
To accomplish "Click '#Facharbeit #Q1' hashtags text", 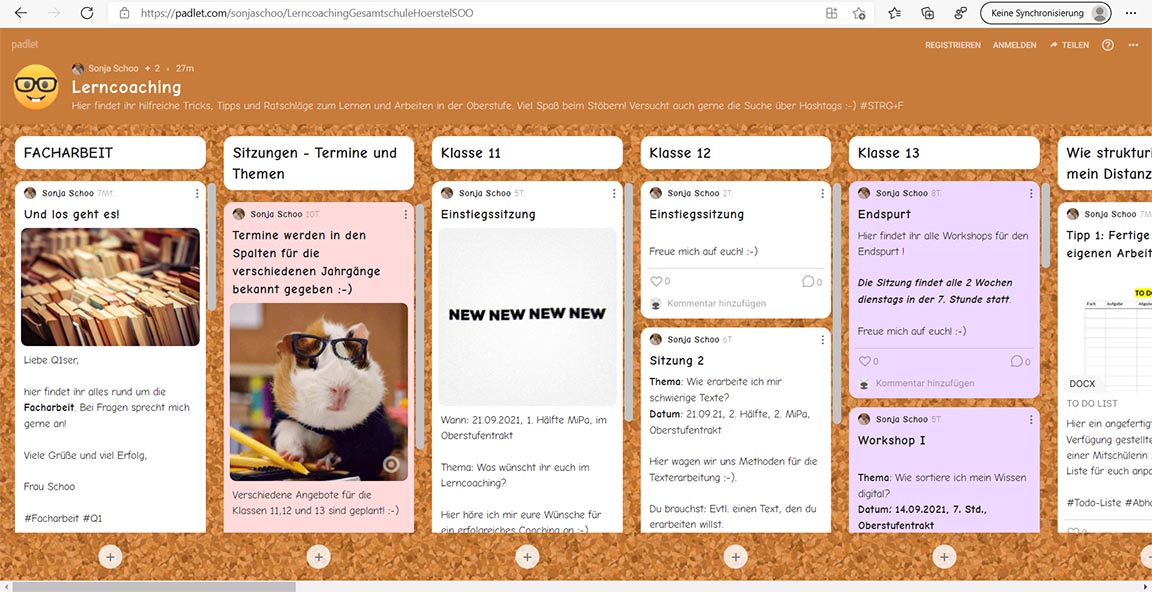I will click(63, 519).
